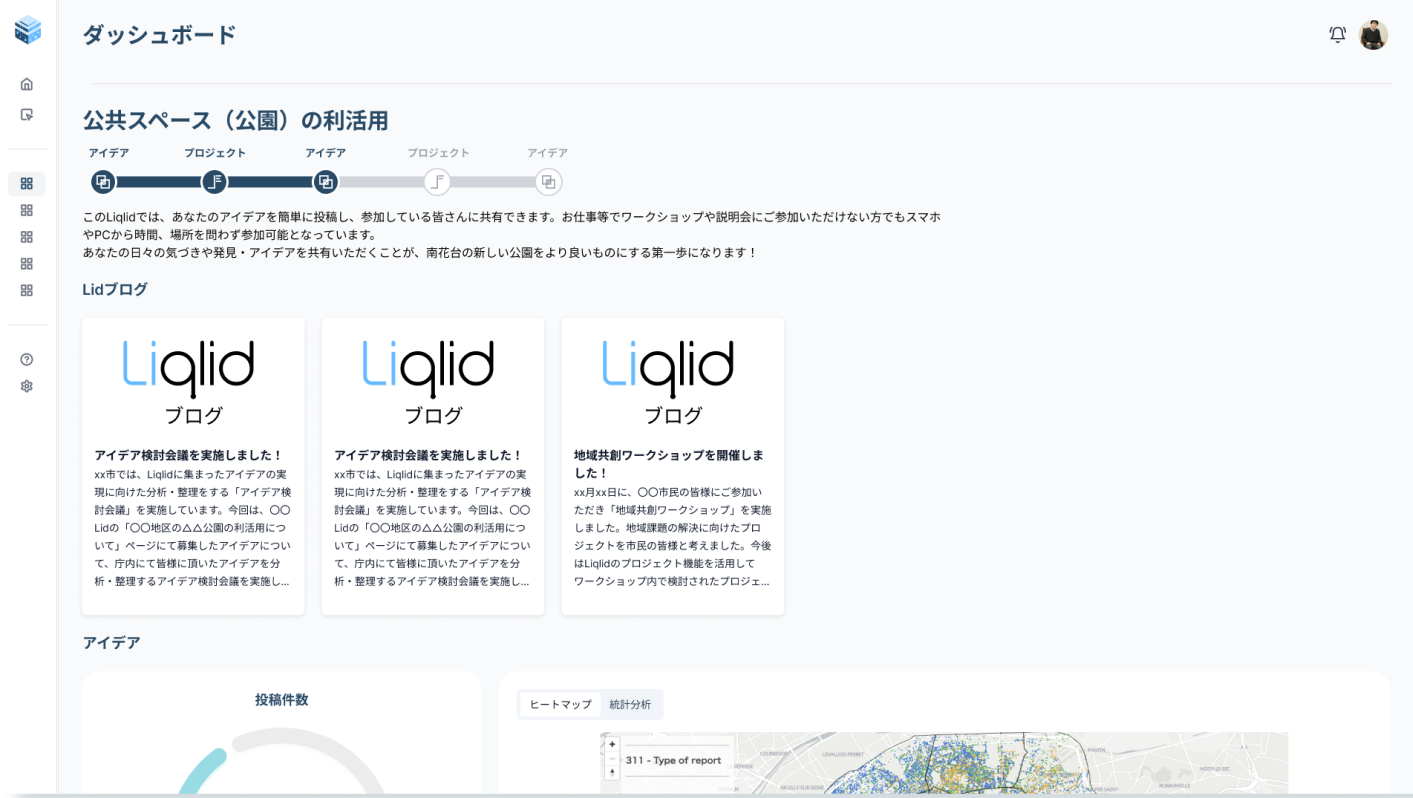Open the leftmost アイデア検討会議を実施しました！ blog title
This screenshot has height=798, width=1413.
pos(189,455)
